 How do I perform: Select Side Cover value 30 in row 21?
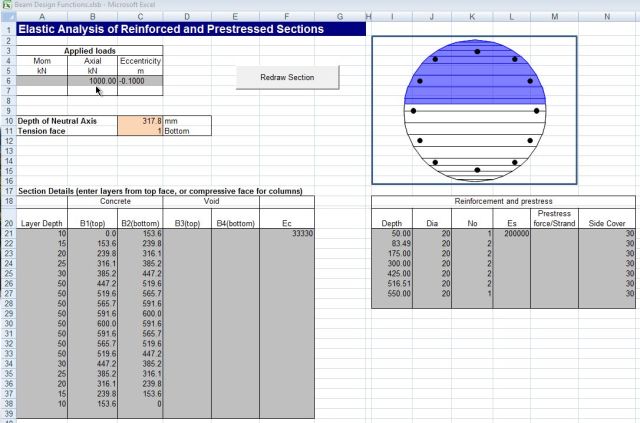(x=607, y=234)
